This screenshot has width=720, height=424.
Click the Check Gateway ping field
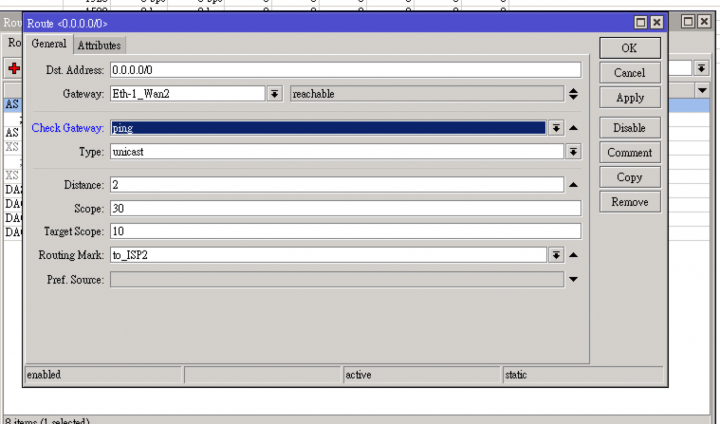[328, 128]
